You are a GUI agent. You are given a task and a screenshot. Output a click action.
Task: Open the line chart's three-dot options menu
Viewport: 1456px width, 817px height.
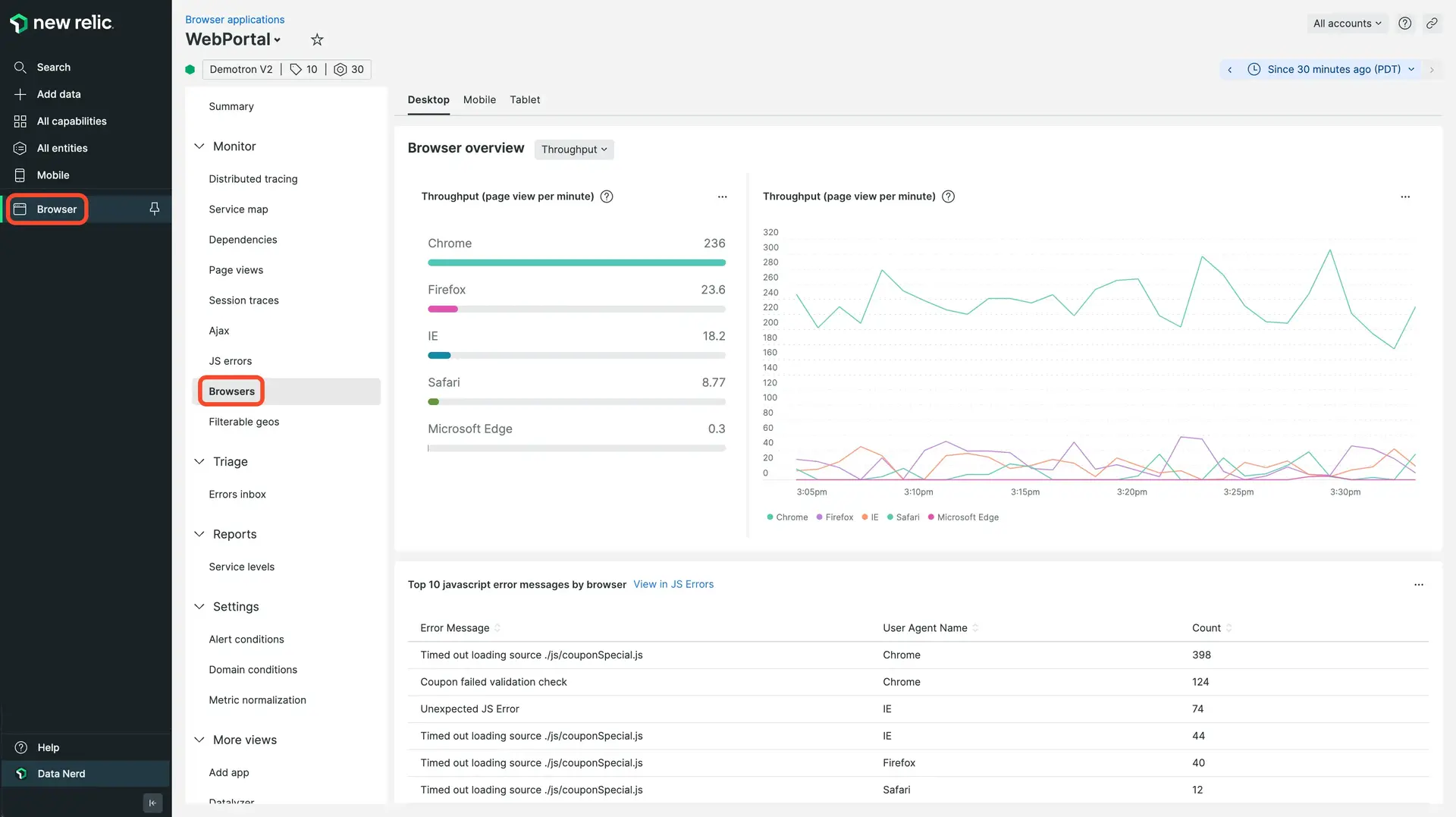(1405, 196)
